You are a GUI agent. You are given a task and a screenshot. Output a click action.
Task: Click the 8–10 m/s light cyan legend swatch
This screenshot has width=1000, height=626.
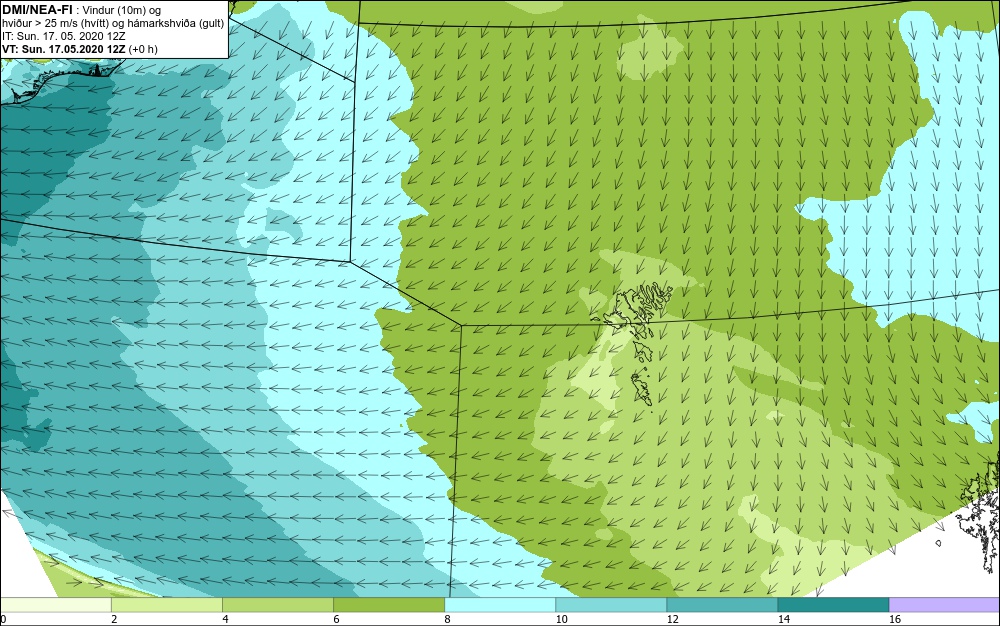click(500, 605)
